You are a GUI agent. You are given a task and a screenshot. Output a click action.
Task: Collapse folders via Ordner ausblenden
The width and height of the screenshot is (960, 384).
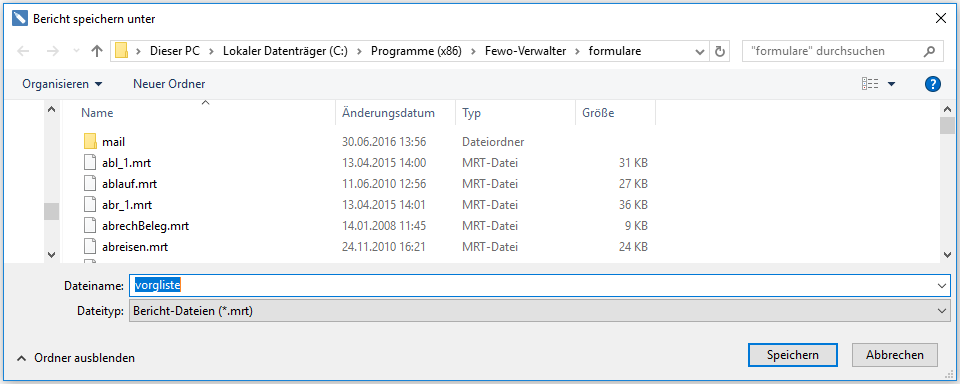point(76,358)
